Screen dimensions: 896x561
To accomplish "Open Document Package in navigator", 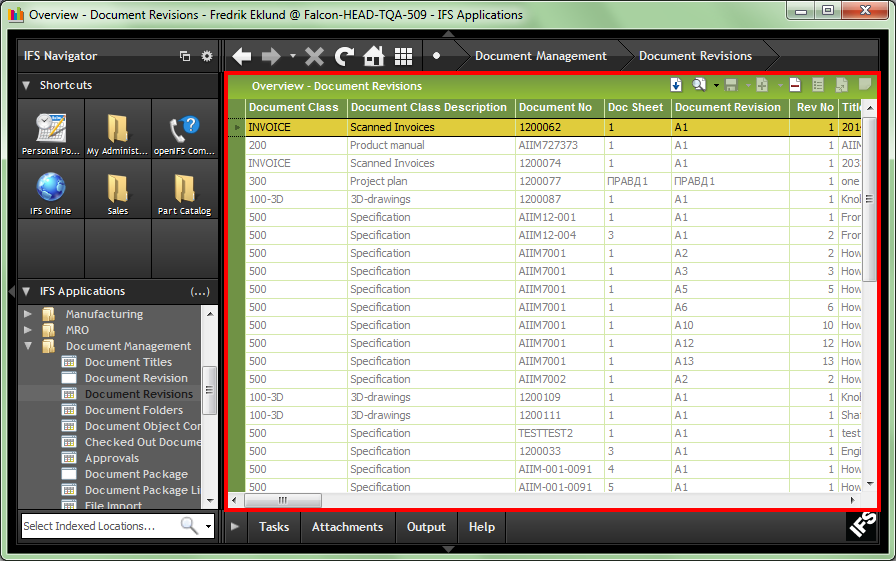I will [x=136, y=474].
